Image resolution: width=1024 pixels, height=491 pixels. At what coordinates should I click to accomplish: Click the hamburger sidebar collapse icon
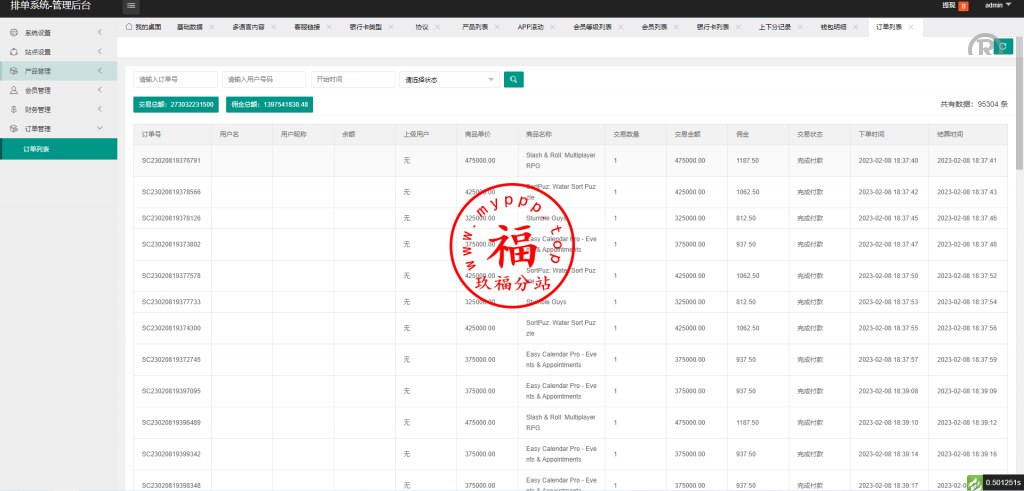131,6
